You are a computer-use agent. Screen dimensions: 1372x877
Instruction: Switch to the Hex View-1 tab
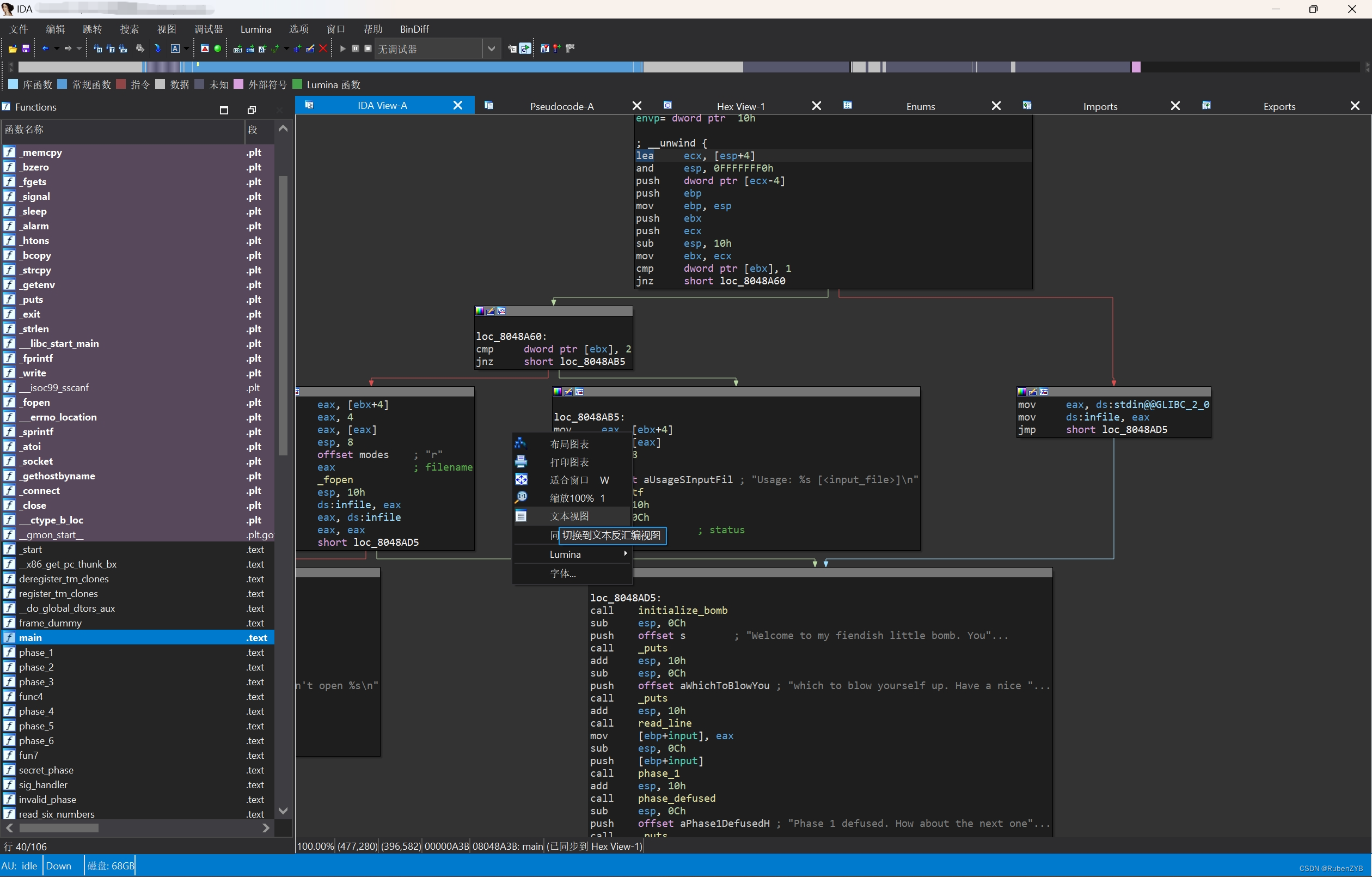[740, 106]
